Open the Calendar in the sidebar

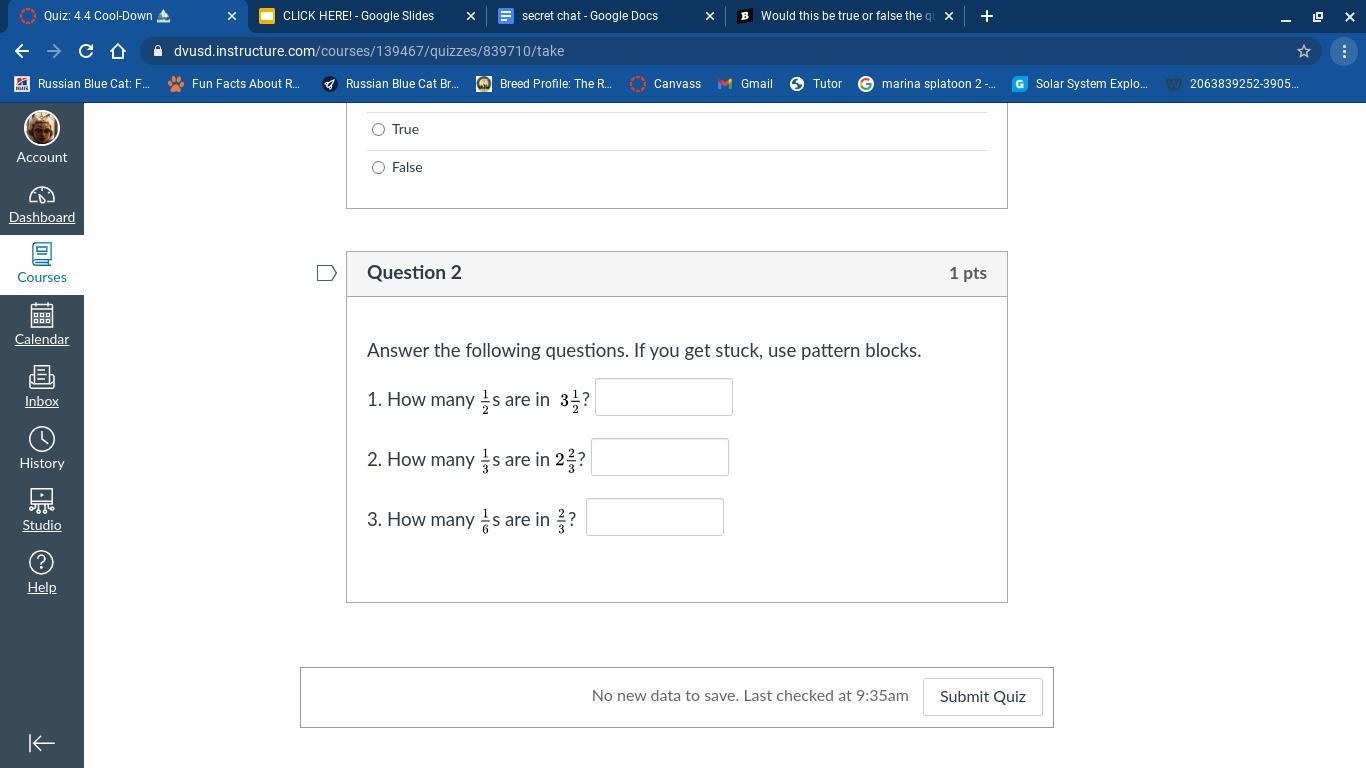click(x=42, y=325)
